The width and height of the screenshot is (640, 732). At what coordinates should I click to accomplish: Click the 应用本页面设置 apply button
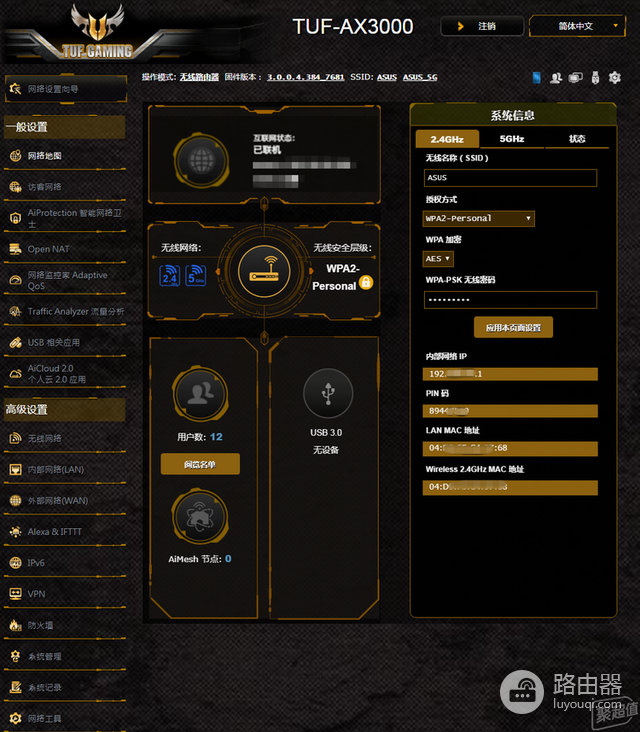coord(513,328)
